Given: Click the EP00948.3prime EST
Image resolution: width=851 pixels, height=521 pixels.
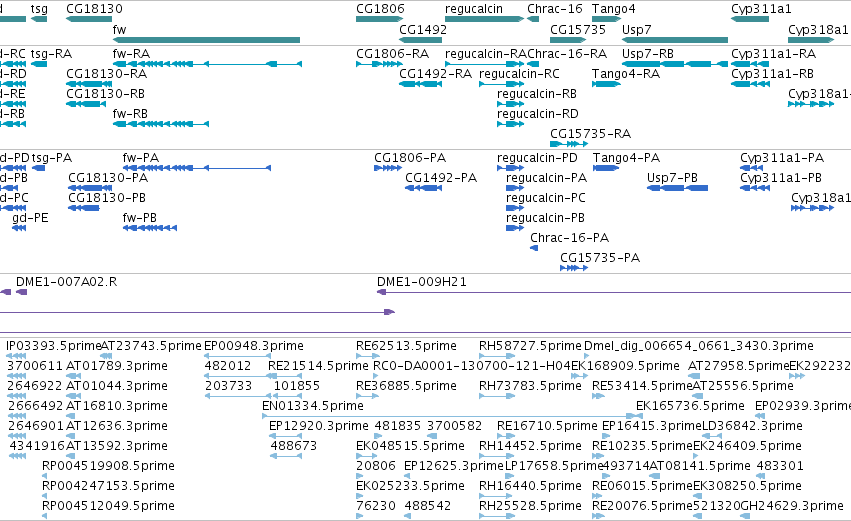Looking at the screenshot, I should [237, 356].
